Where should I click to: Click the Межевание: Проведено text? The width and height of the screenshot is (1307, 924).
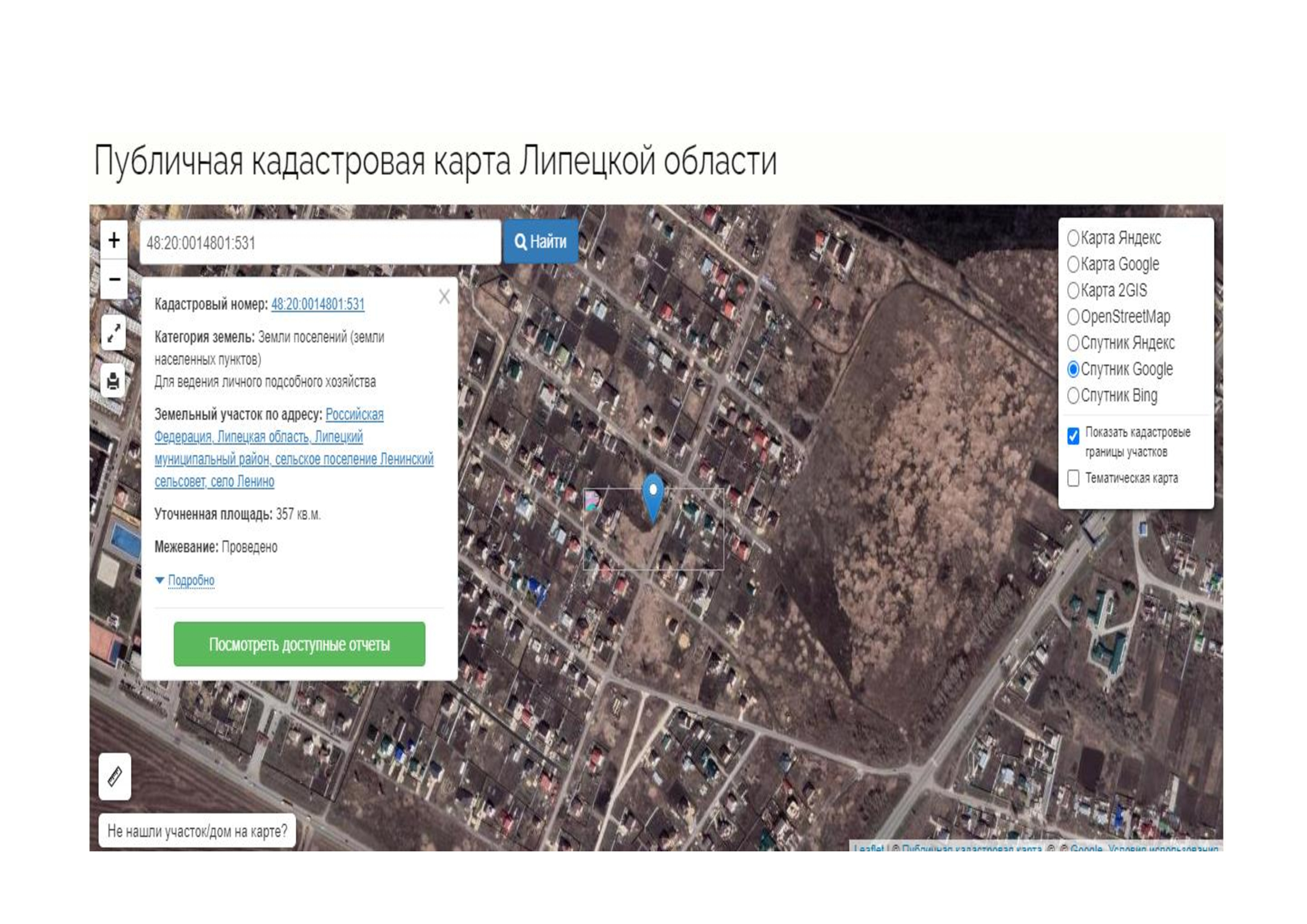pos(216,547)
